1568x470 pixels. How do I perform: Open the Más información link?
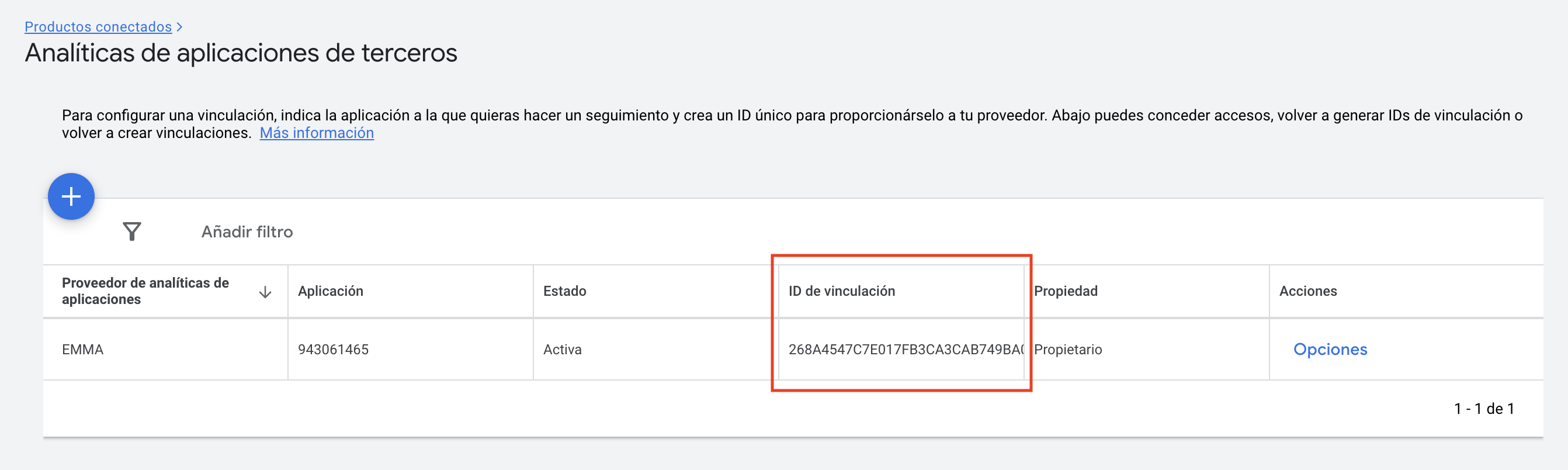coord(317,133)
